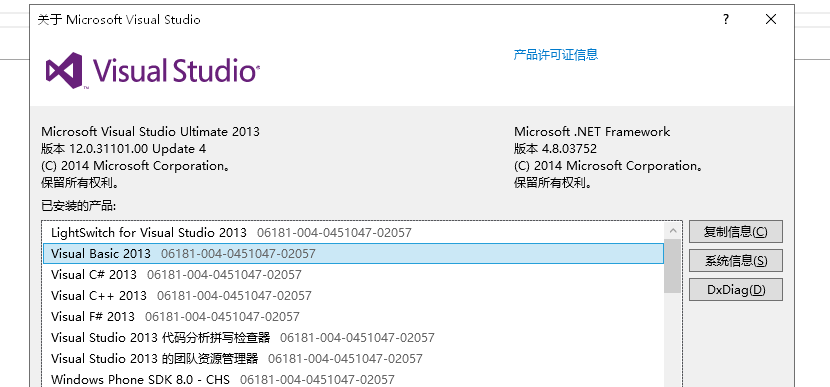Click the product list scrollbar thumb
Screen dimensions: 830x387
[673, 266]
